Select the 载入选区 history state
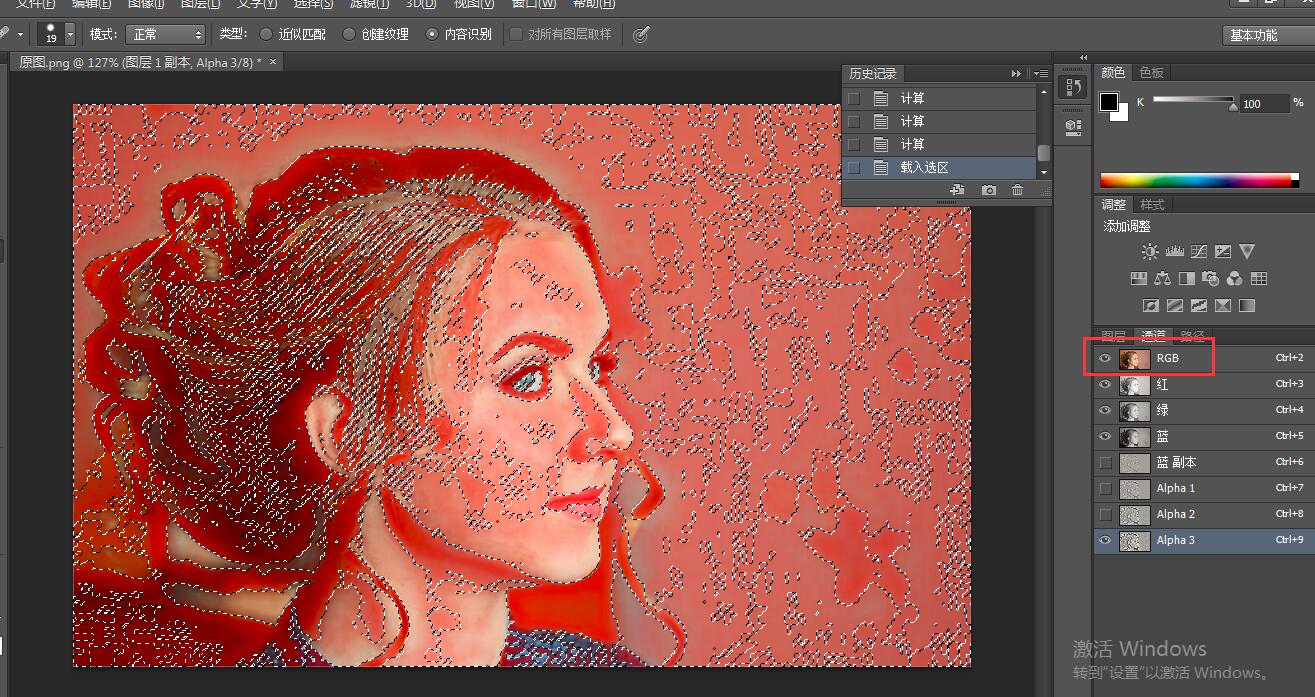Image resolution: width=1315 pixels, height=697 pixels. 924,168
